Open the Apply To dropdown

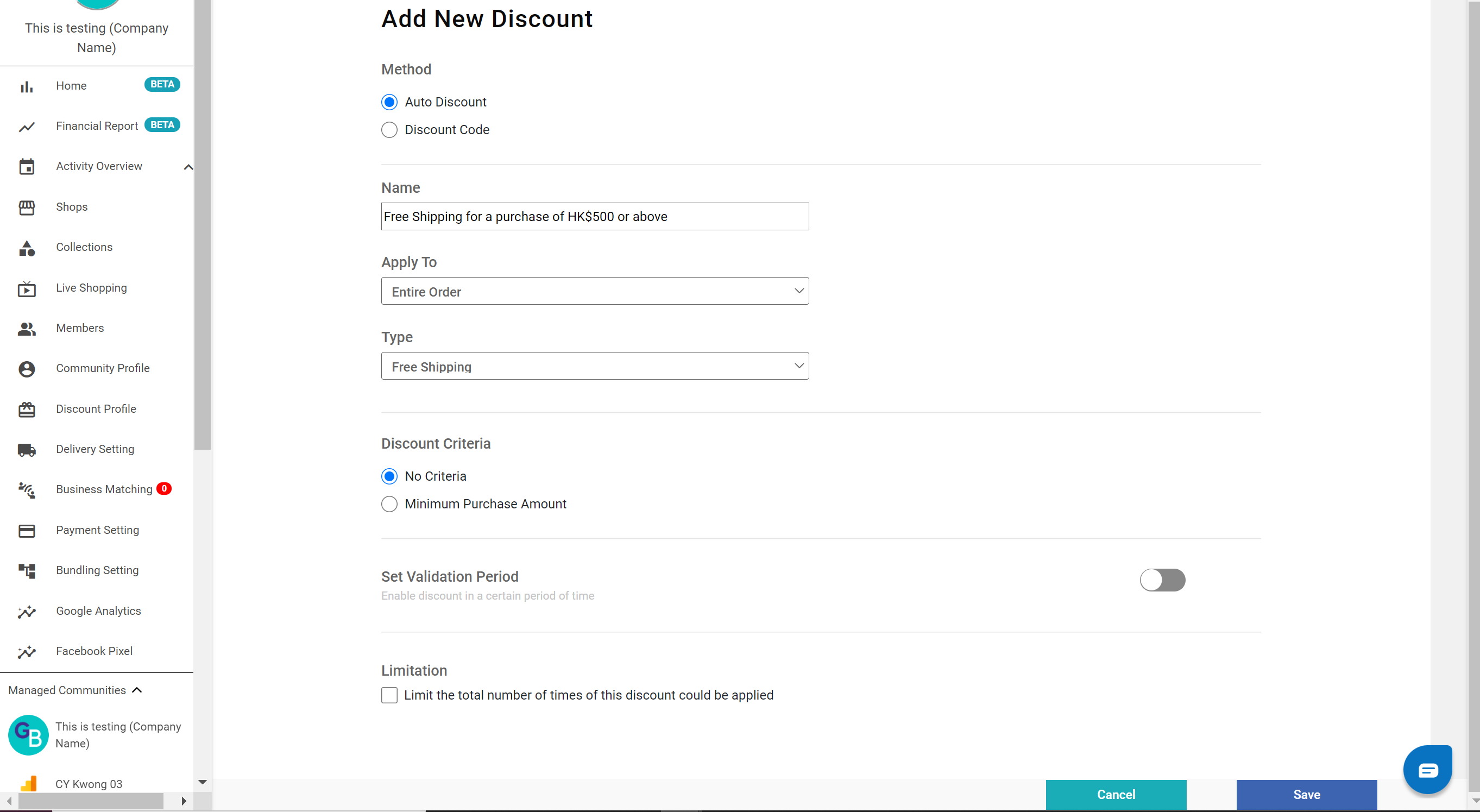coord(595,291)
